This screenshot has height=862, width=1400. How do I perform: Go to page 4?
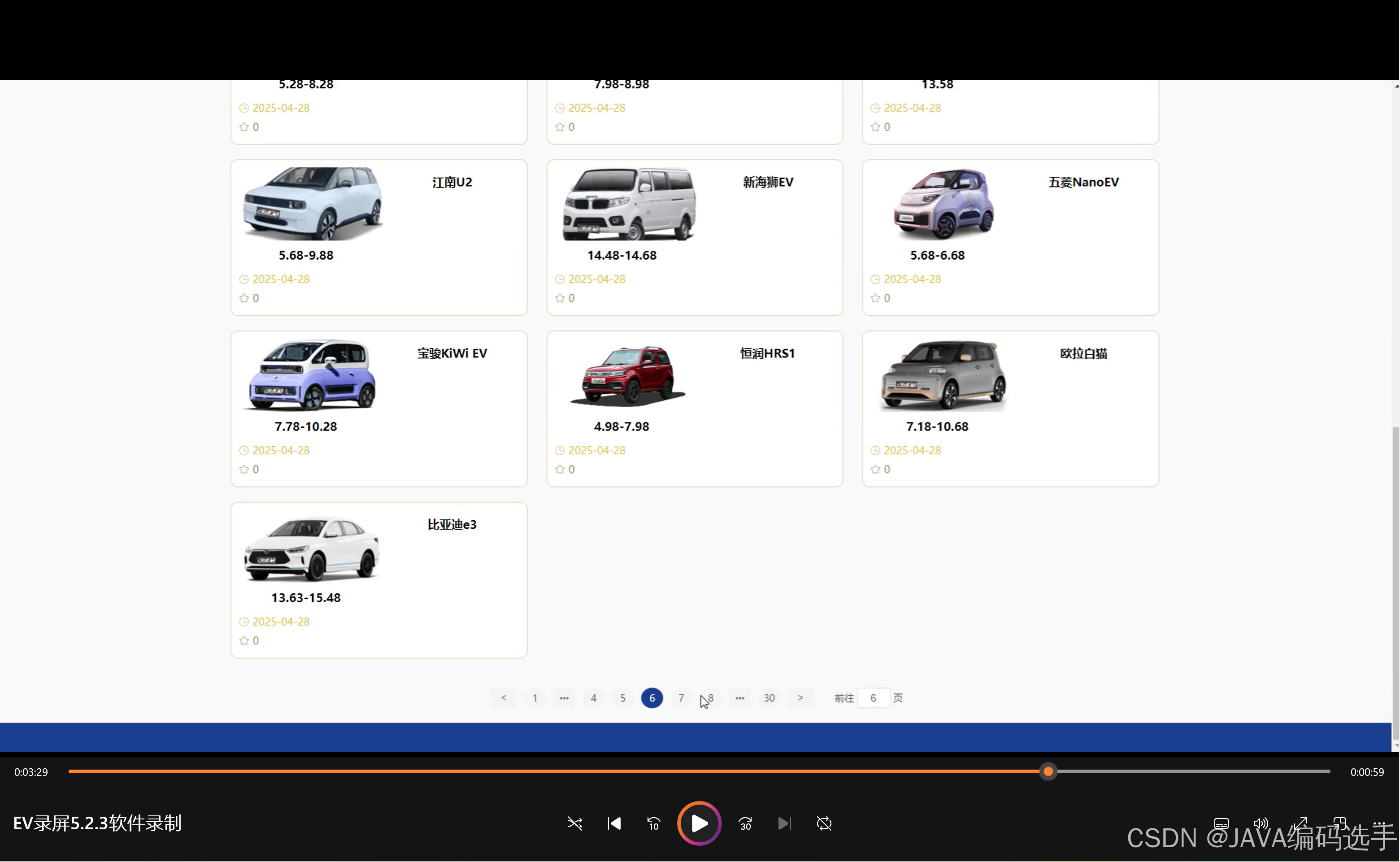click(x=593, y=698)
